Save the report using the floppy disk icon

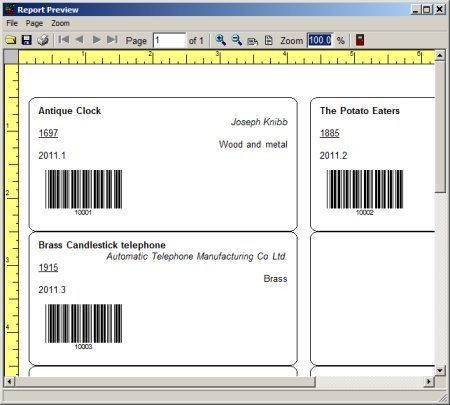point(27,40)
